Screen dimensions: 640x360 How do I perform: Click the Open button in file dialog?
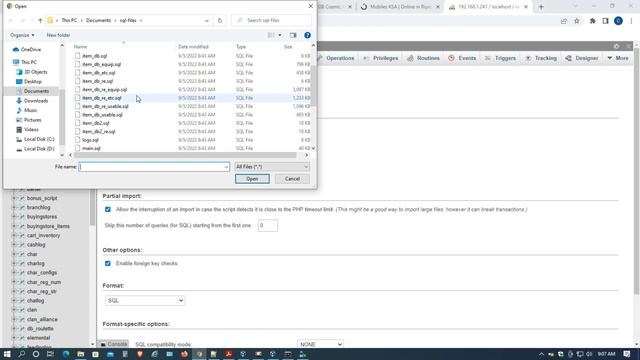coord(252,179)
